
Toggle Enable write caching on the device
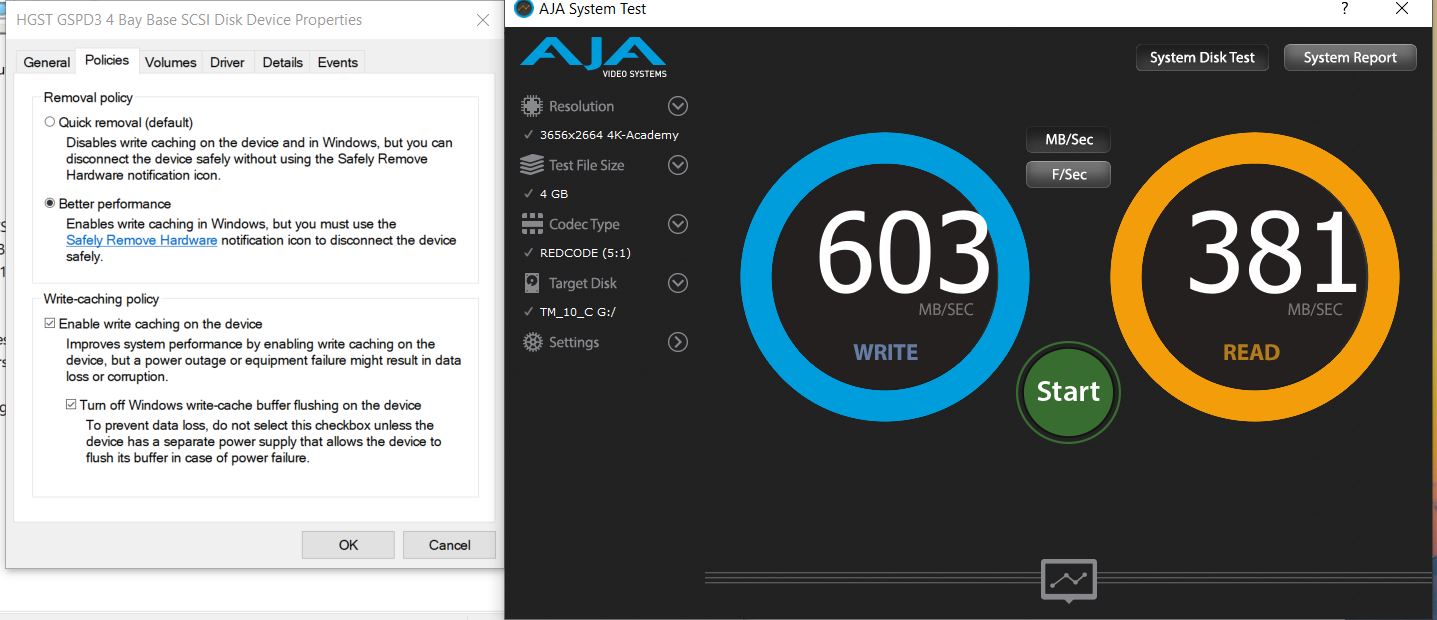(x=50, y=324)
